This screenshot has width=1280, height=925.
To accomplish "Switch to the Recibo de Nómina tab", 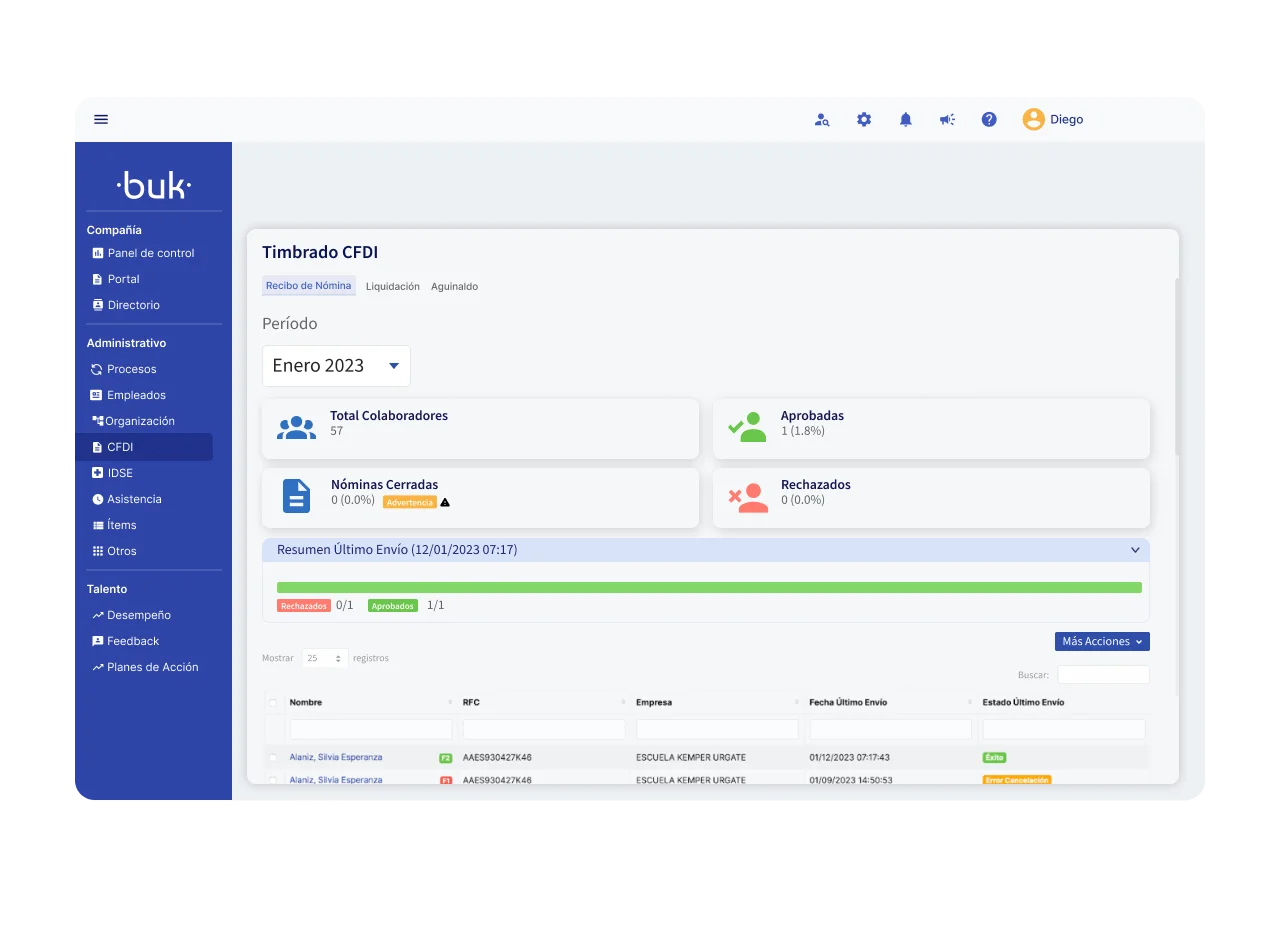I will pyautogui.click(x=308, y=286).
